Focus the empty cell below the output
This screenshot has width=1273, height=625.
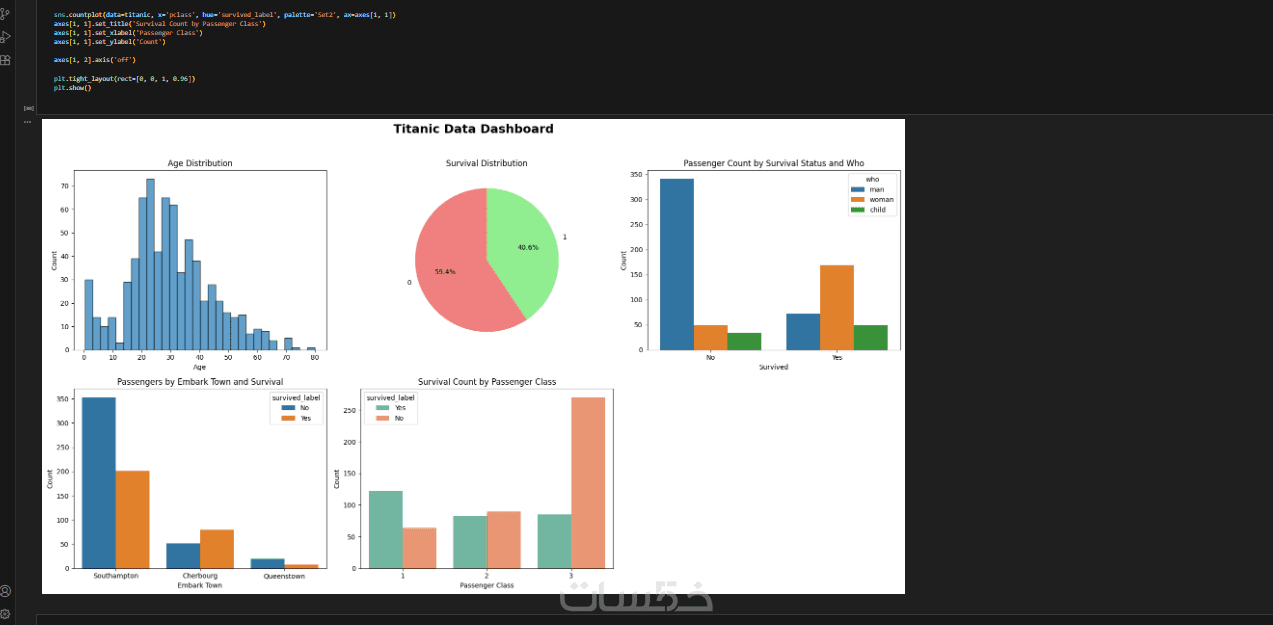coord(654,620)
